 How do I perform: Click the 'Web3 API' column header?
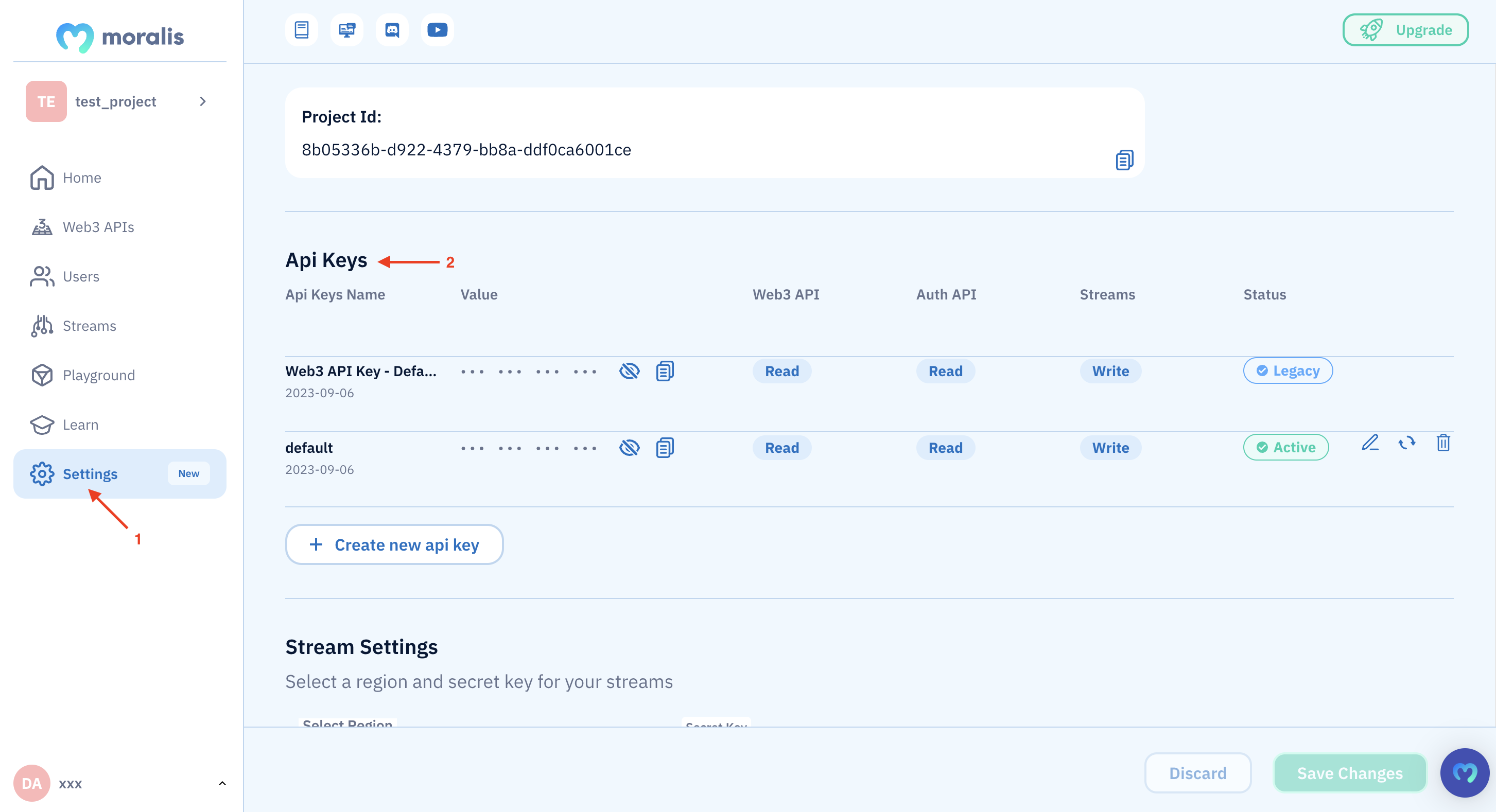coord(786,294)
